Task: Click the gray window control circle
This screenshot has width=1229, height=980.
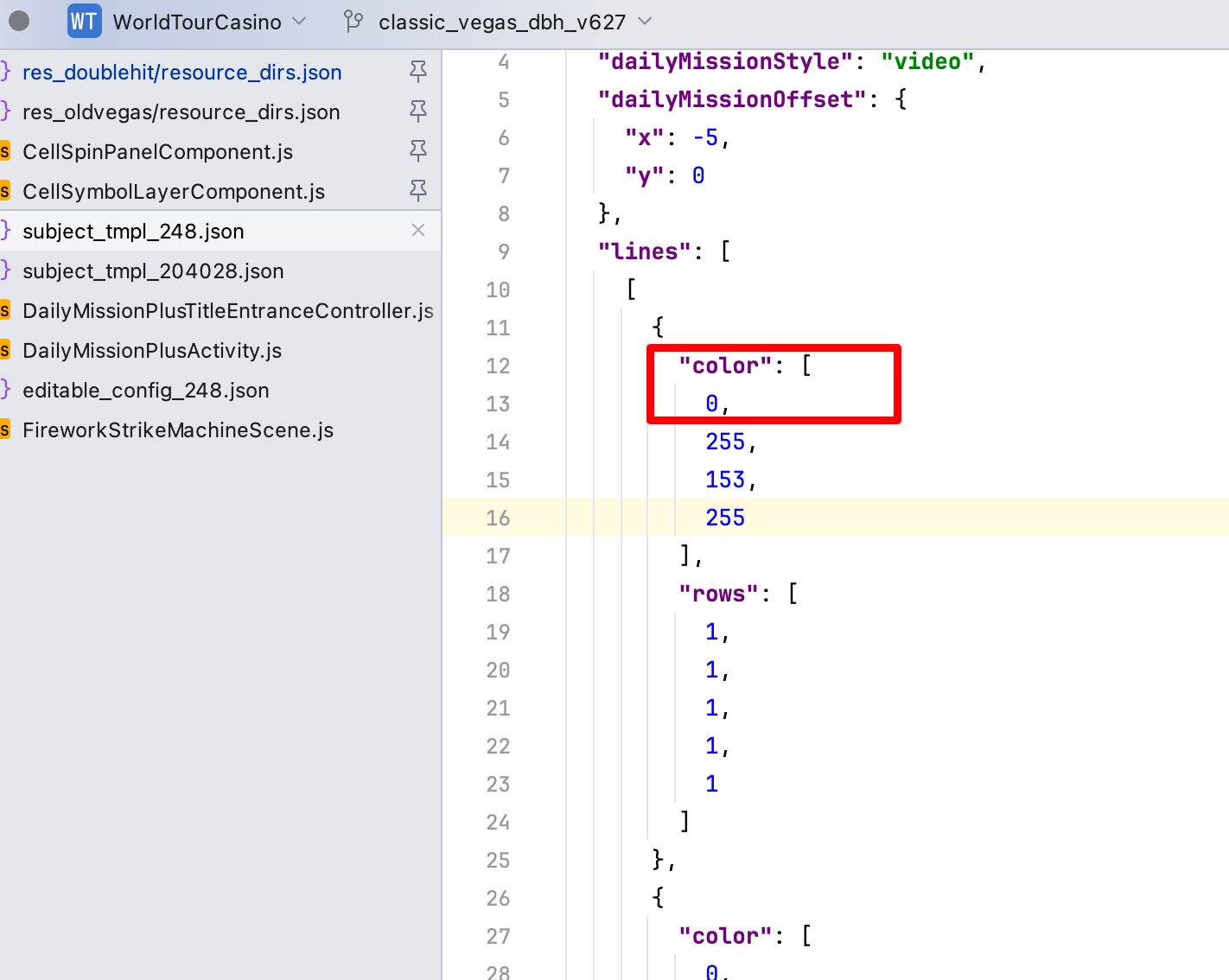Action: click(x=19, y=21)
